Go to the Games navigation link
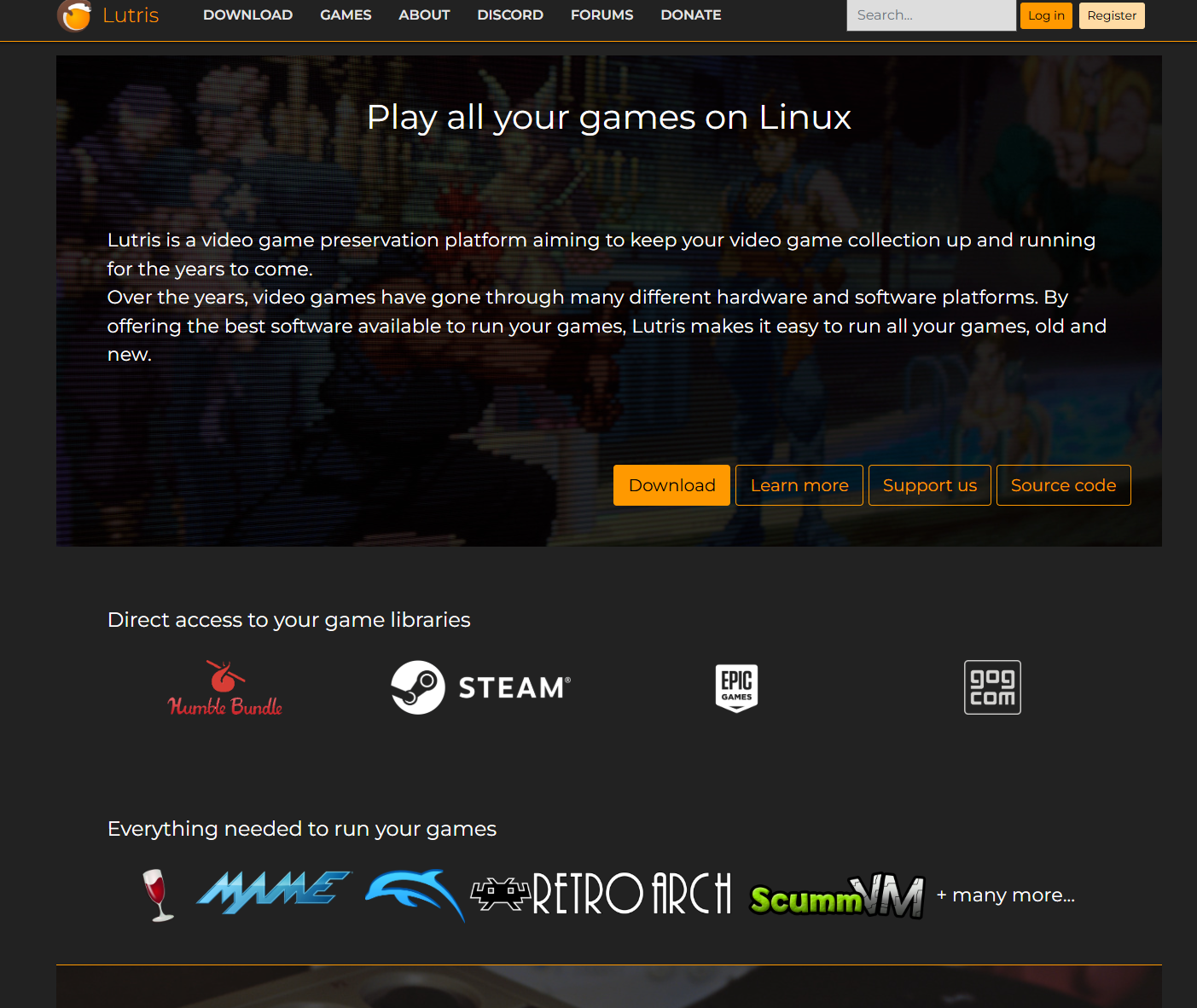 (x=346, y=15)
